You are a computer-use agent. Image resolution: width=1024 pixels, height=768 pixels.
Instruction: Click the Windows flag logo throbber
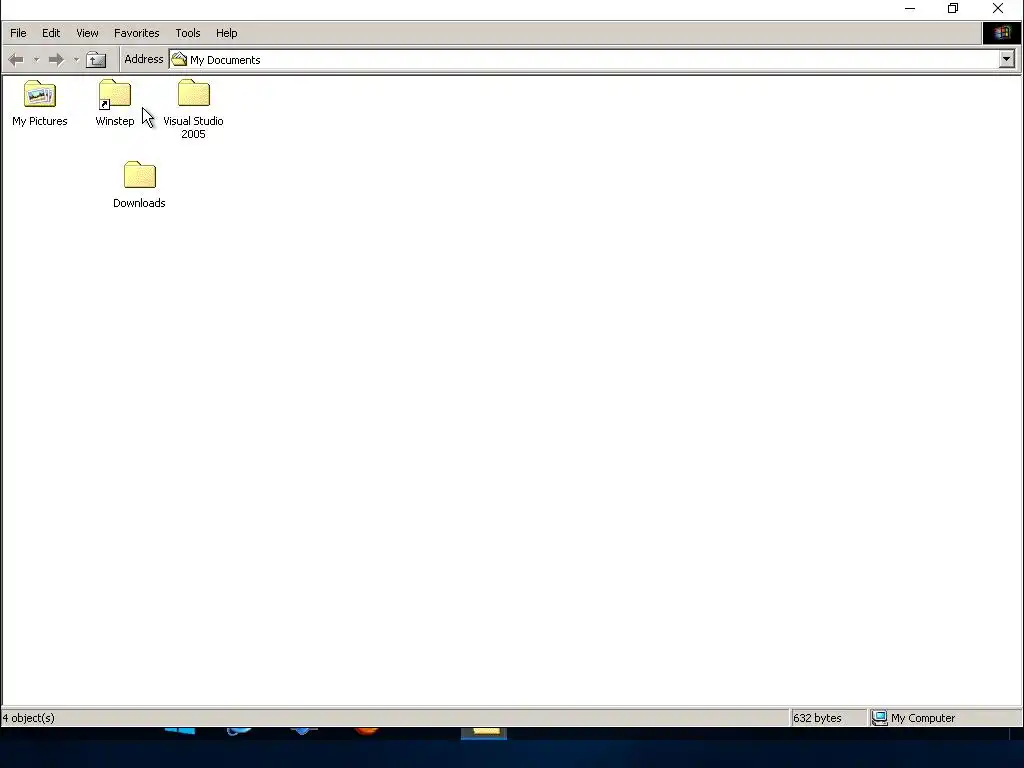click(x=1002, y=33)
